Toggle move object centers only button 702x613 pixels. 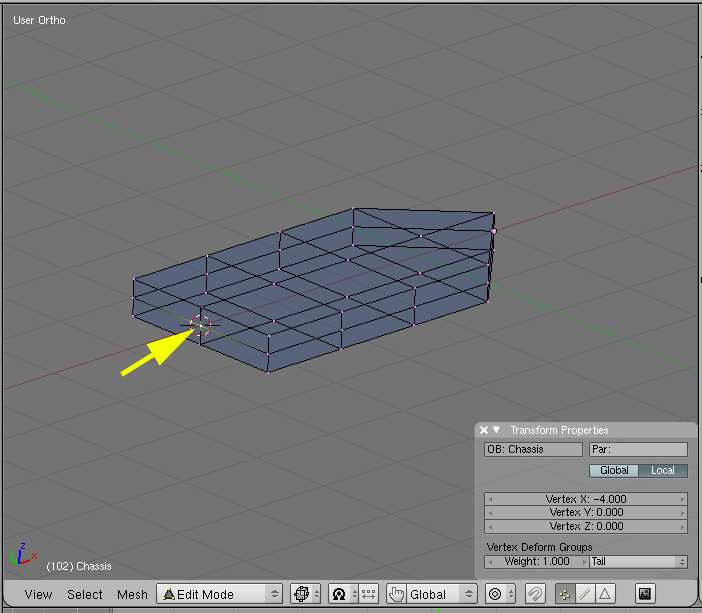pos(368,594)
